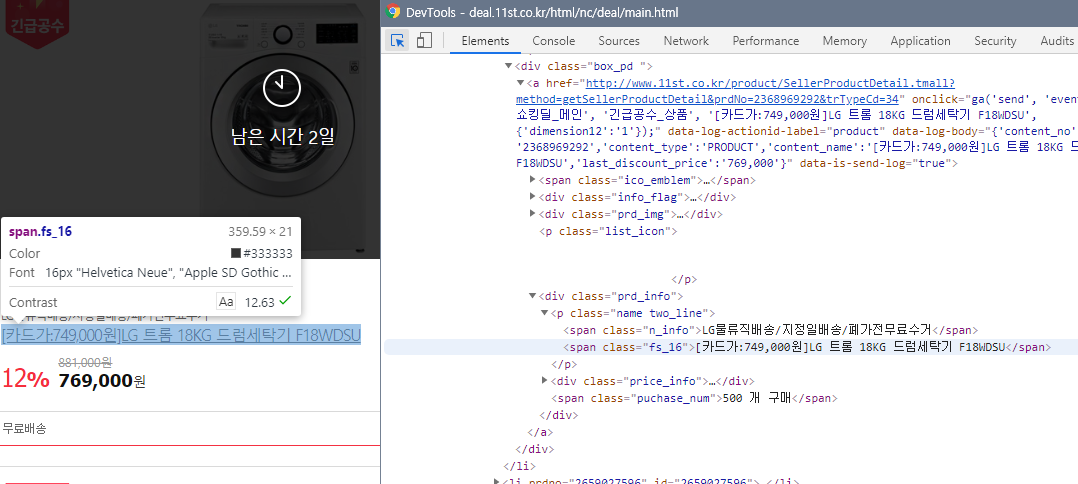
Task: Click the 769,000원 price text
Action: [102, 380]
